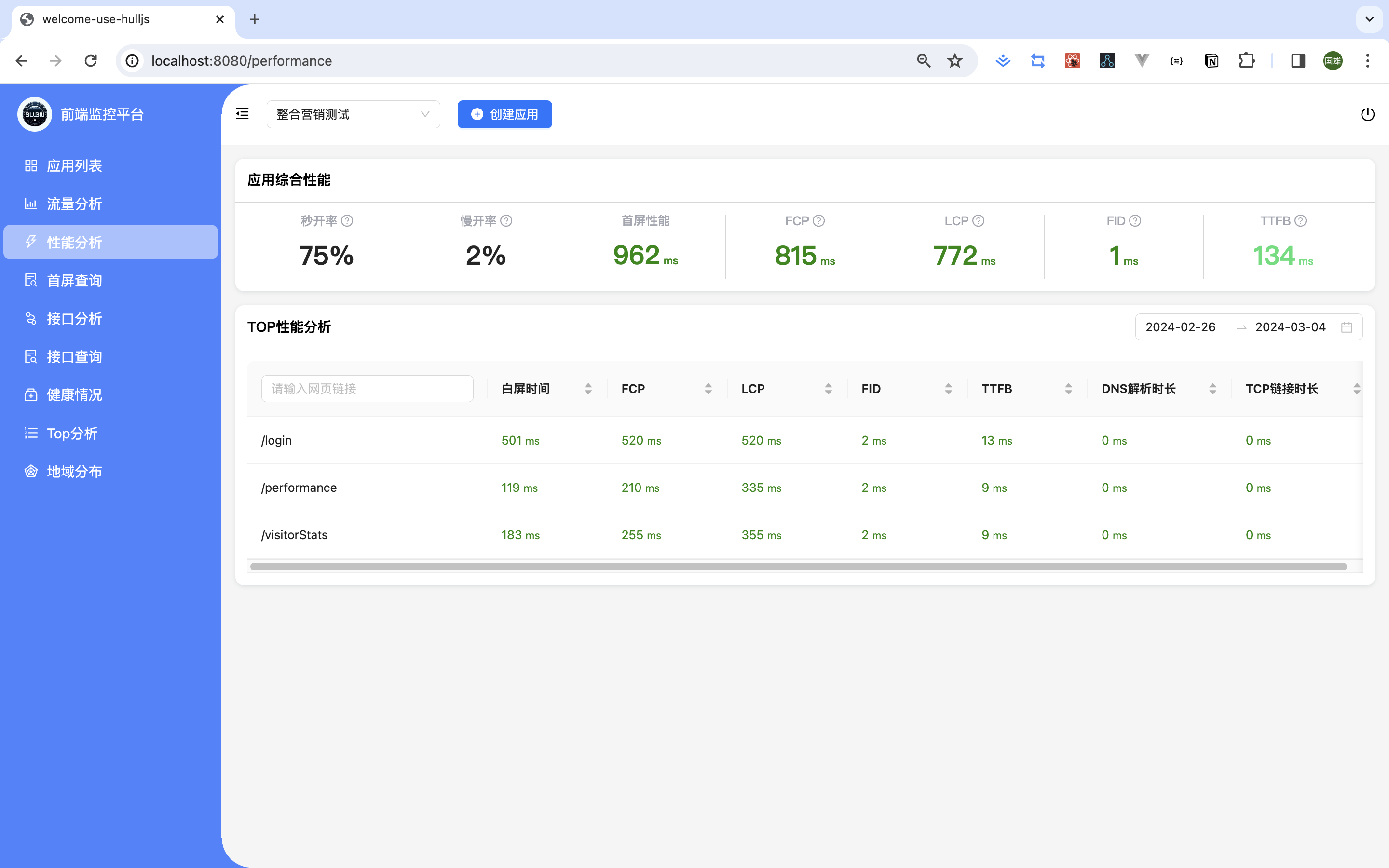
Task: Open the Vue devtools extension icon
Action: (x=1142, y=60)
